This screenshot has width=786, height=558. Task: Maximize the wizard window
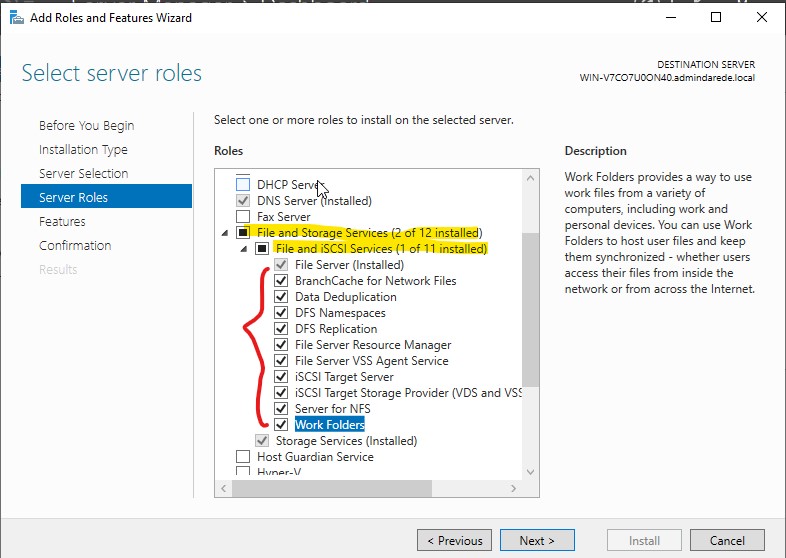[716, 18]
